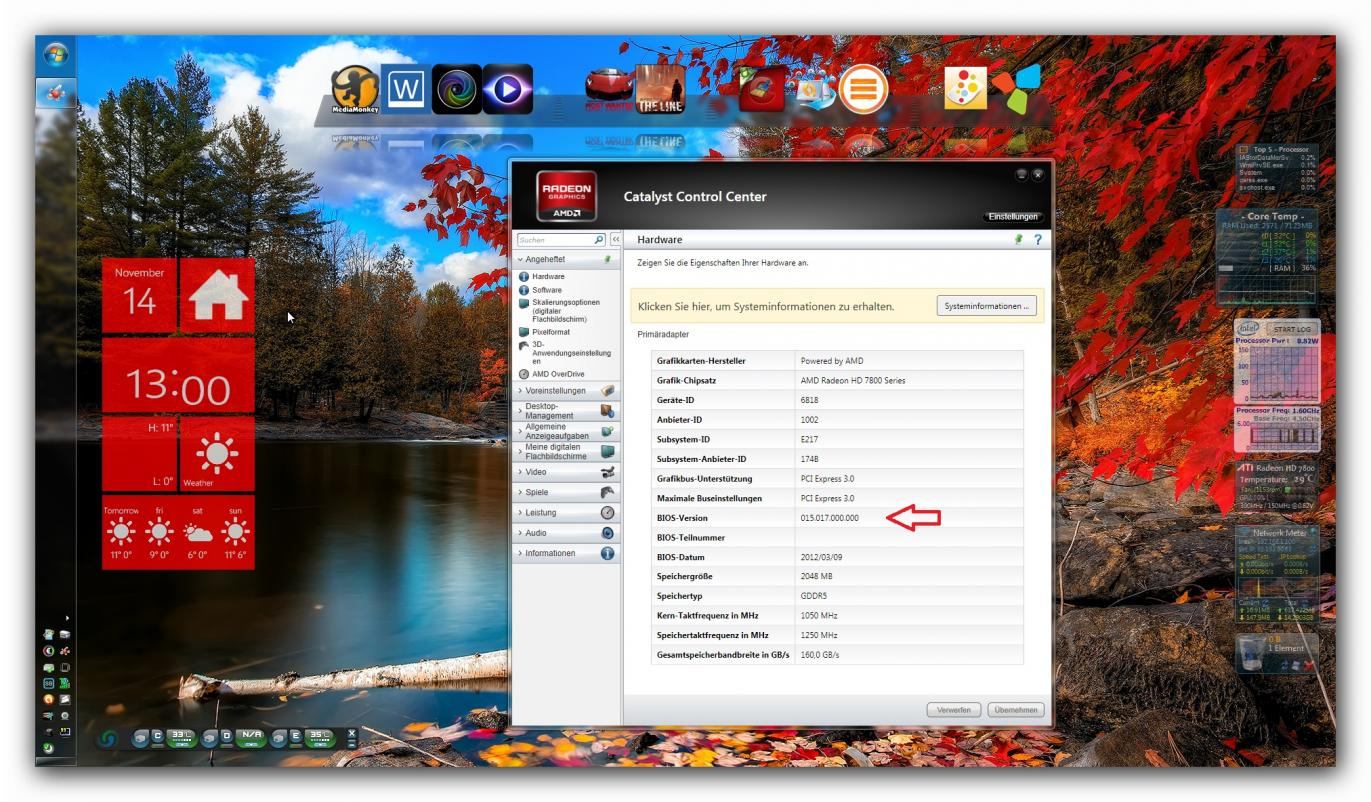Open the colorful blocks dock icon
The width and height of the screenshot is (1371, 802).
coord(1015,88)
